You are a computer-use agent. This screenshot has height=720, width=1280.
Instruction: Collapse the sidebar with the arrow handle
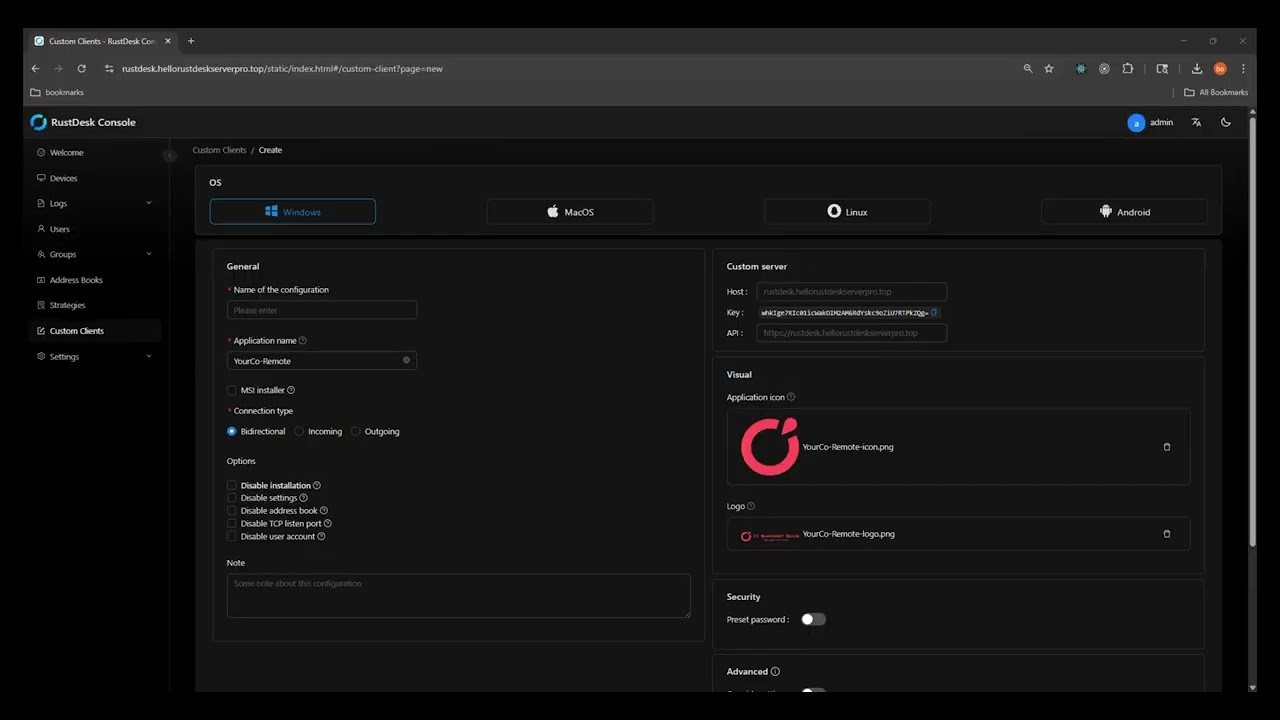click(170, 155)
